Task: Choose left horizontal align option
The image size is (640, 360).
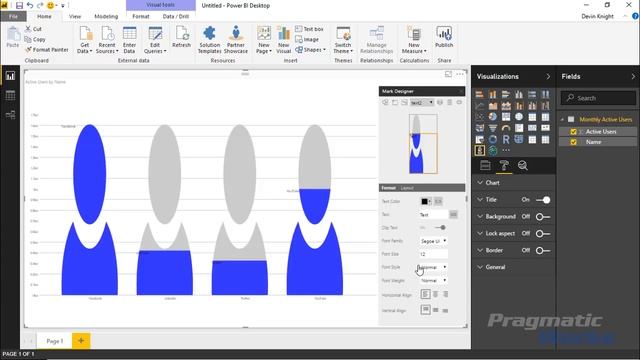Action: click(425, 294)
